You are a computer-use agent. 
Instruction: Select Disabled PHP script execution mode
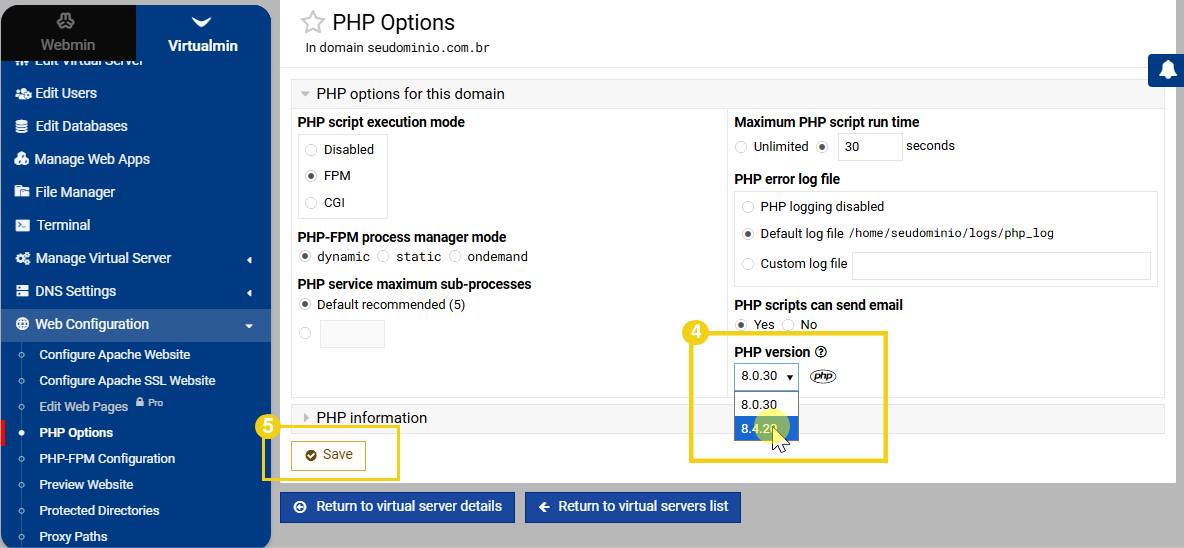(x=312, y=149)
